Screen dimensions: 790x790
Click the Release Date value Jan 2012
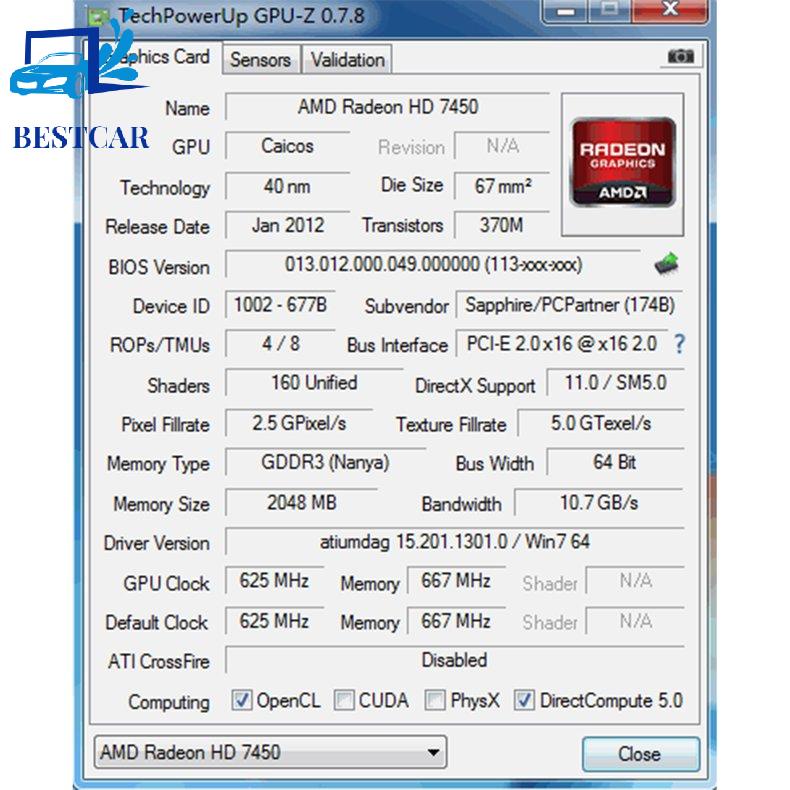(x=288, y=225)
